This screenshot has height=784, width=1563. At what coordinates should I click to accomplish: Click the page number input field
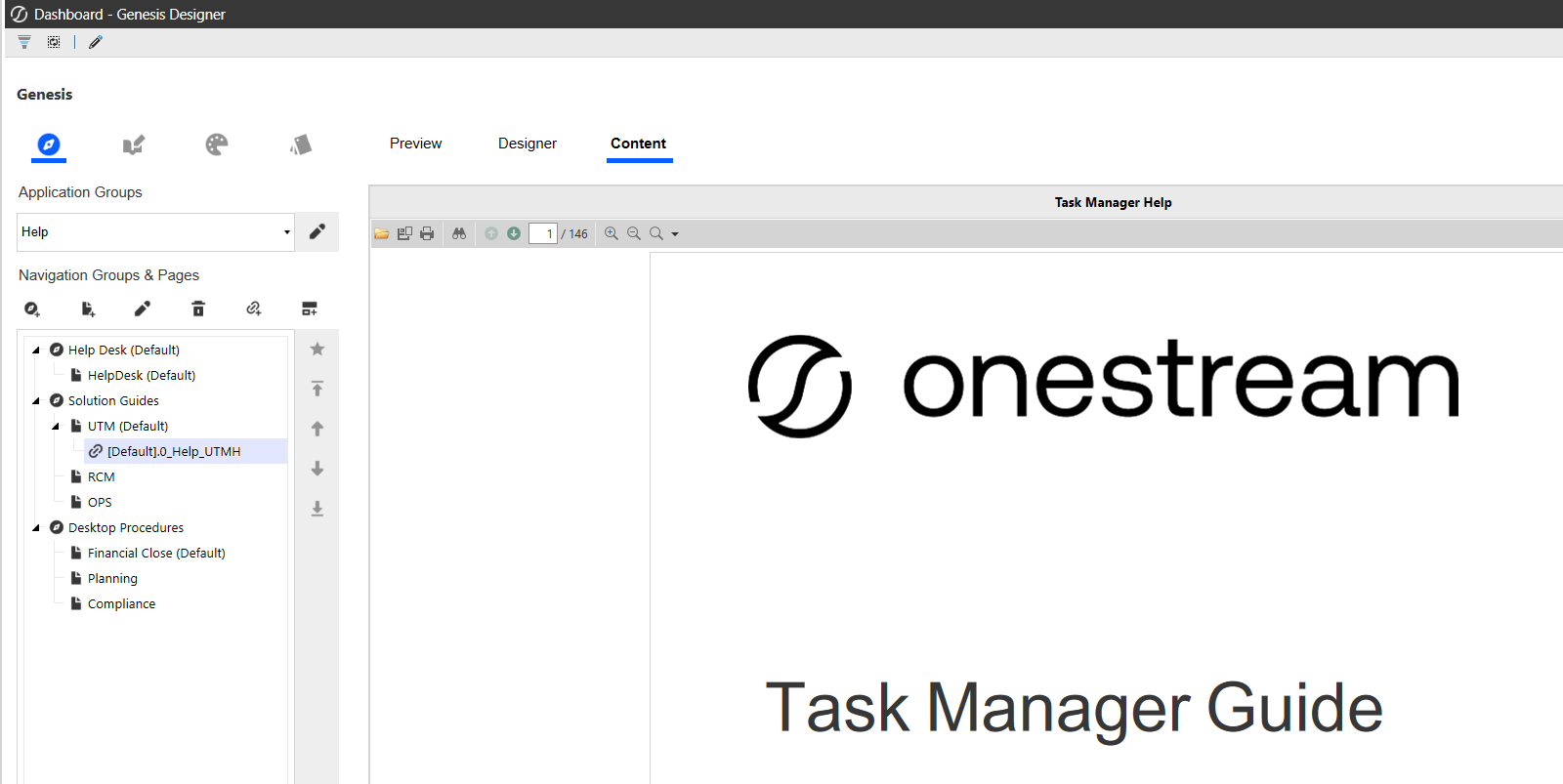pyautogui.click(x=542, y=233)
